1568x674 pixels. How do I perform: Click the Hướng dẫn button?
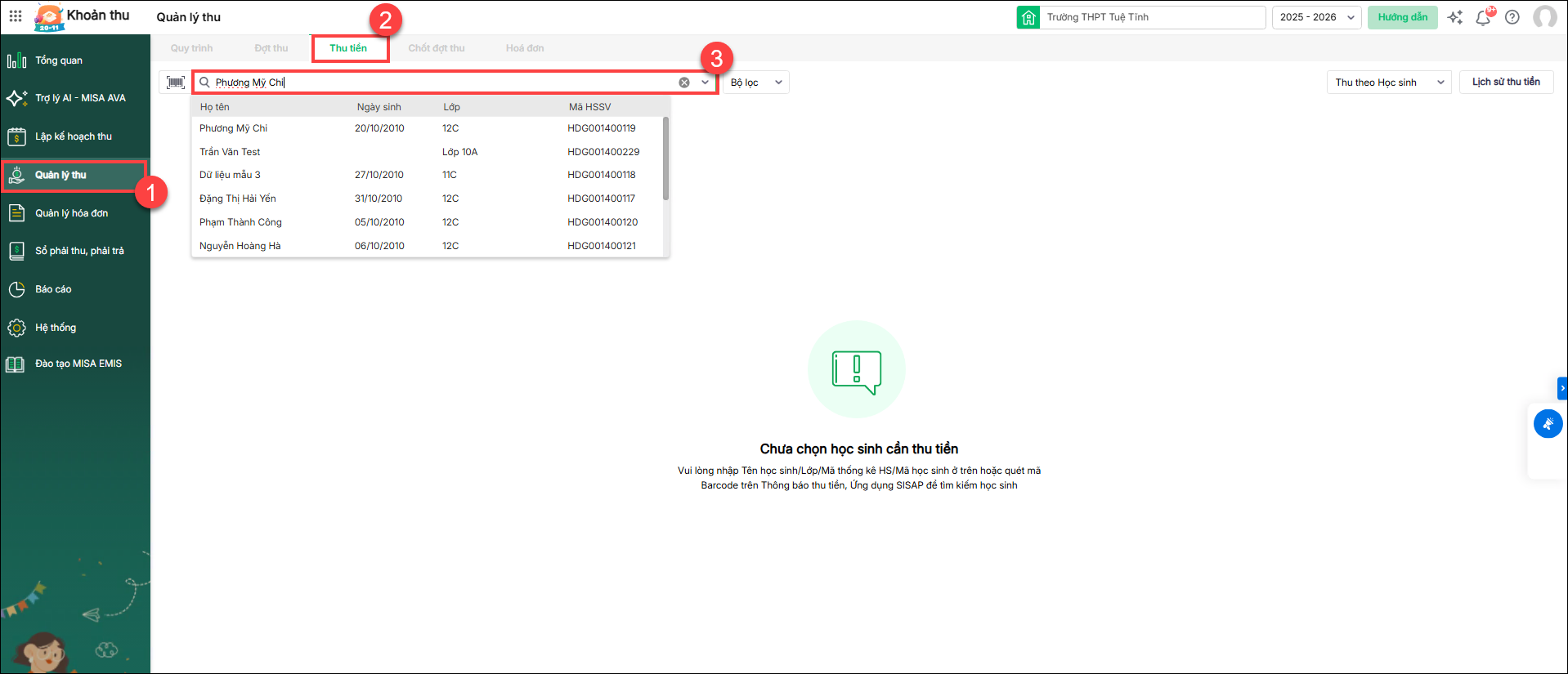[1402, 17]
